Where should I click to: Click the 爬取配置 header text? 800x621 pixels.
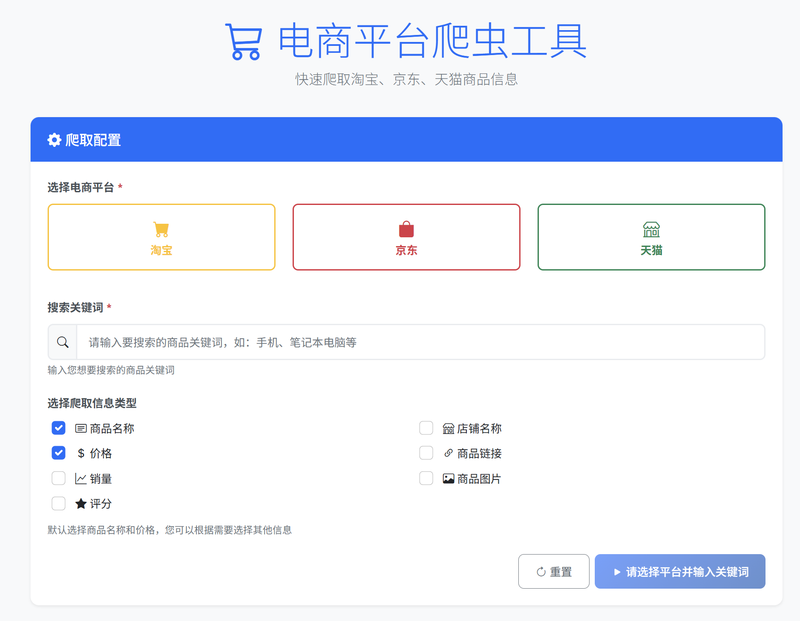click(x=93, y=140)
